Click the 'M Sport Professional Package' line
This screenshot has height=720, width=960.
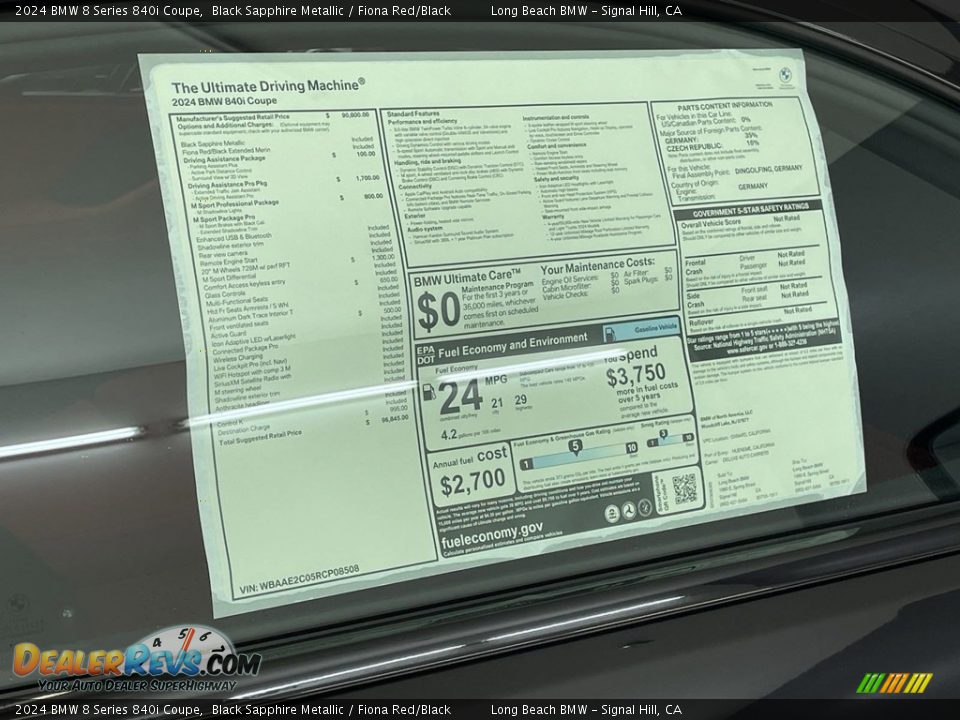tap(234, 204)
